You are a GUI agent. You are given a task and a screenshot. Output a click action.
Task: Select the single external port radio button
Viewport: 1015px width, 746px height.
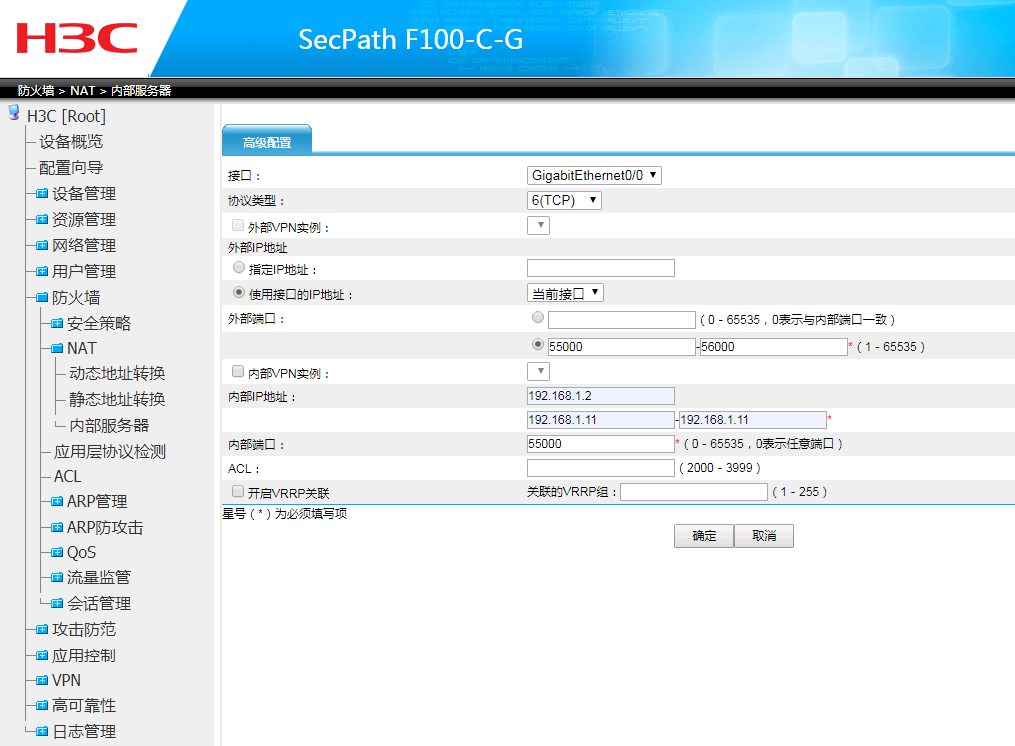pos(537,317)
